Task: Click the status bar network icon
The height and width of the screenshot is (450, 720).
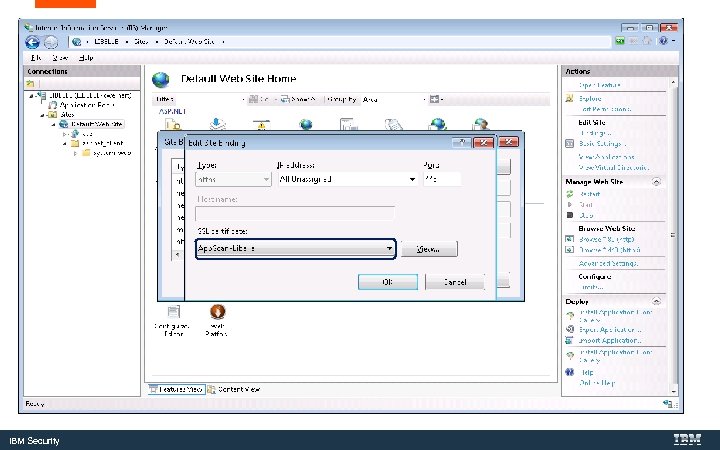Action: coord(669,404)
